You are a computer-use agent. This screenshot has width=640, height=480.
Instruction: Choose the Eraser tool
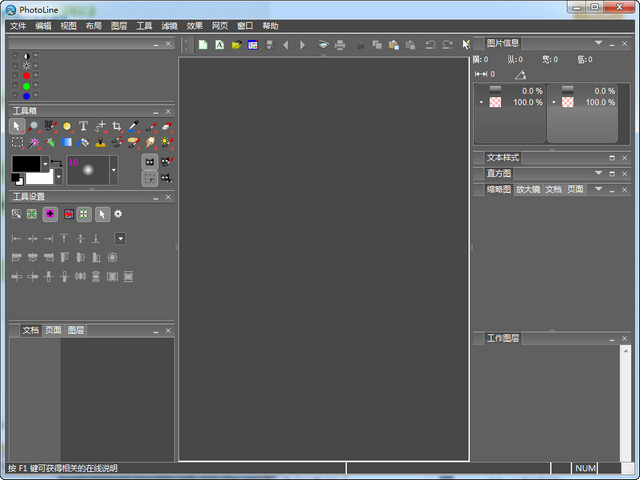pos(166,126)
